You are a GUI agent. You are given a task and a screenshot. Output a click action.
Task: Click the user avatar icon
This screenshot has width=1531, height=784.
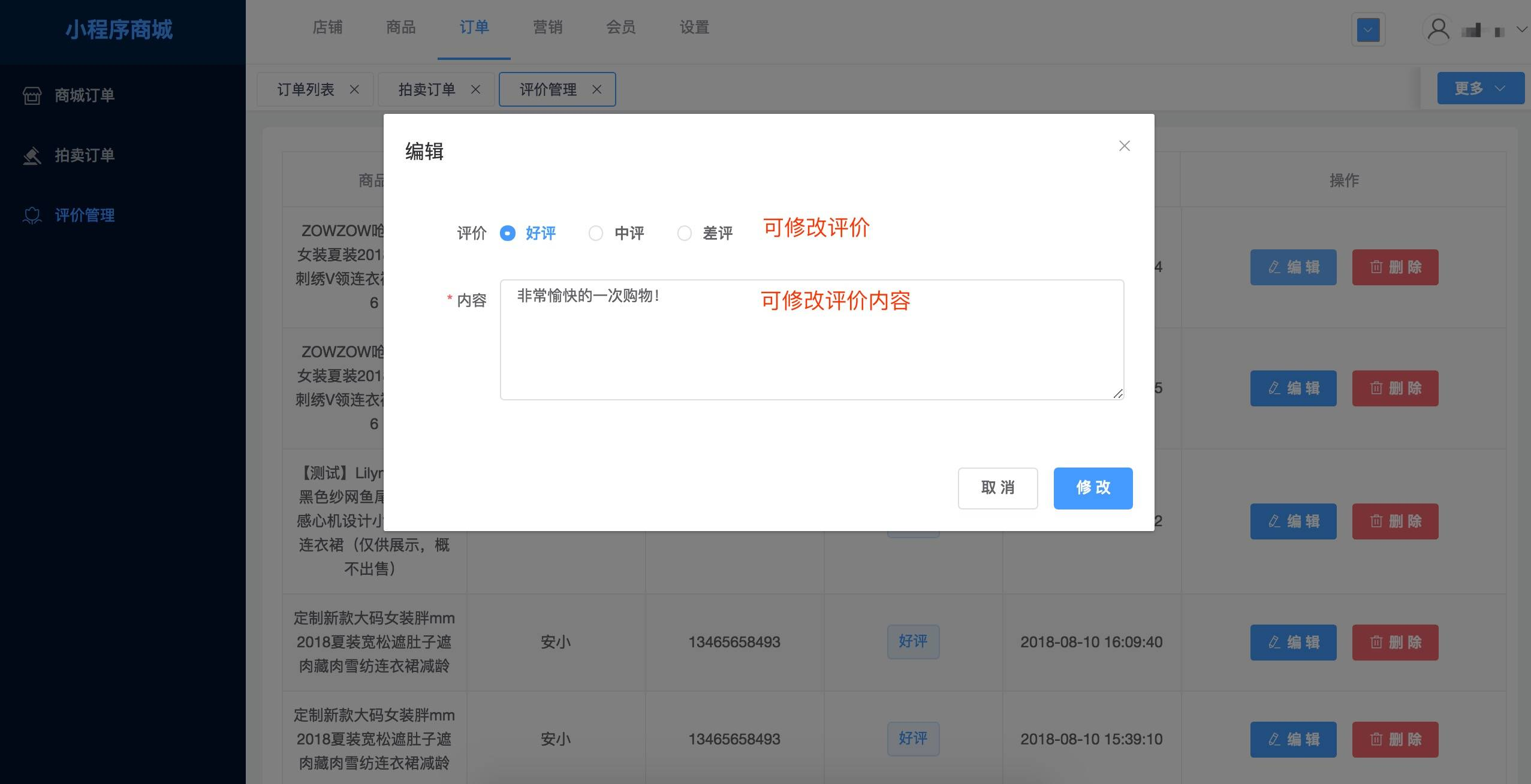click(x=1437, y=29)
